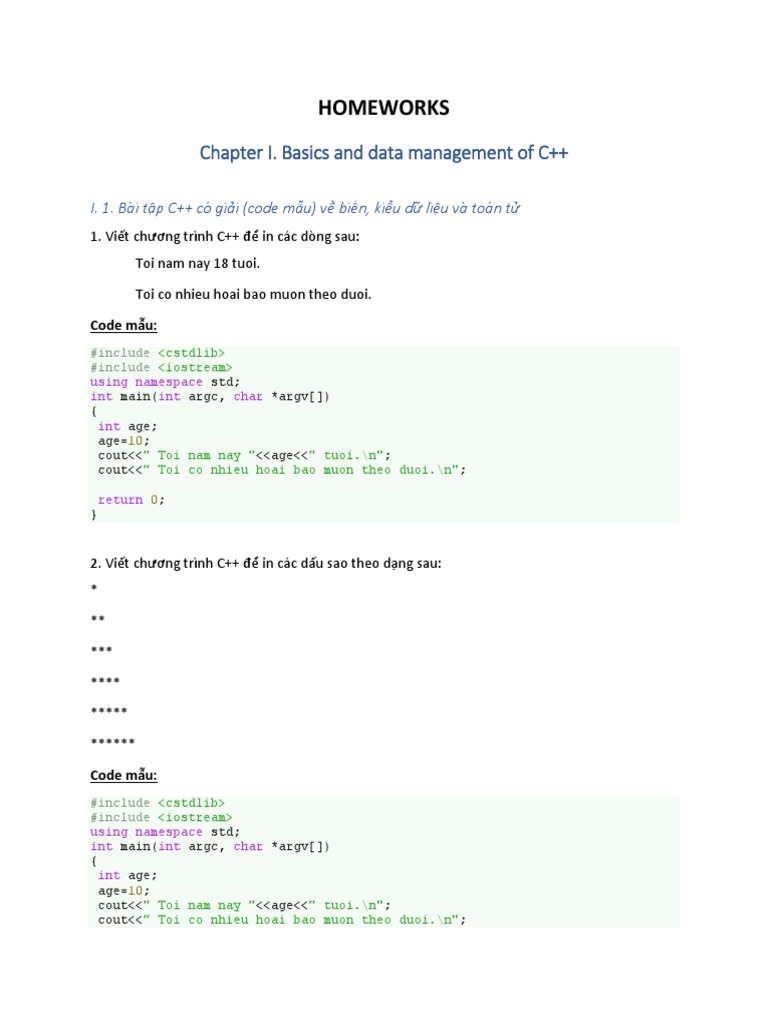Select the section I.1 italic subheading
The image size is (768, 1024).
[x=305, y=208]
